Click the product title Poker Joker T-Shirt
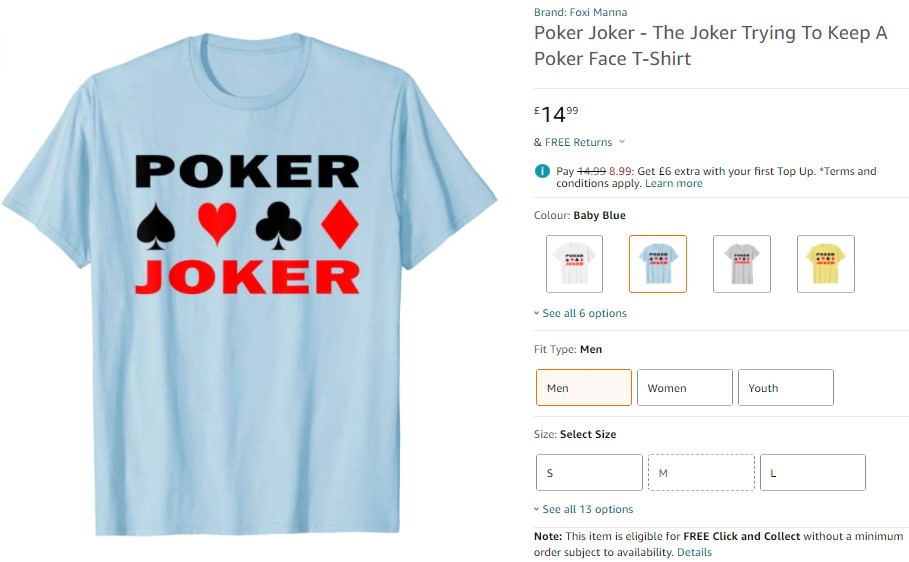Screen dimensions: 909x562 tap(711, 46)
